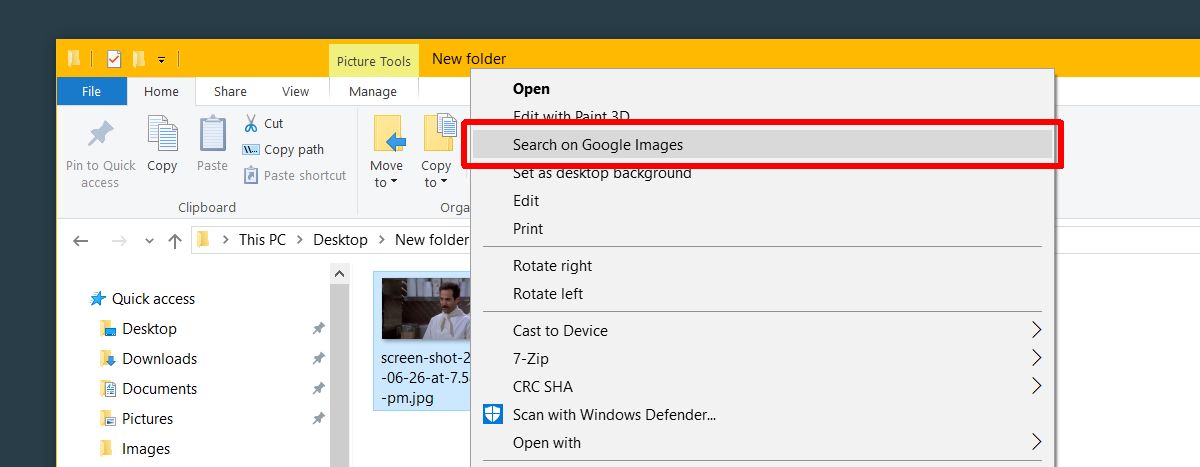Click the Documents icon in navigation pane
This screenshot has width=1200, height=467.
tap(108, 389)
